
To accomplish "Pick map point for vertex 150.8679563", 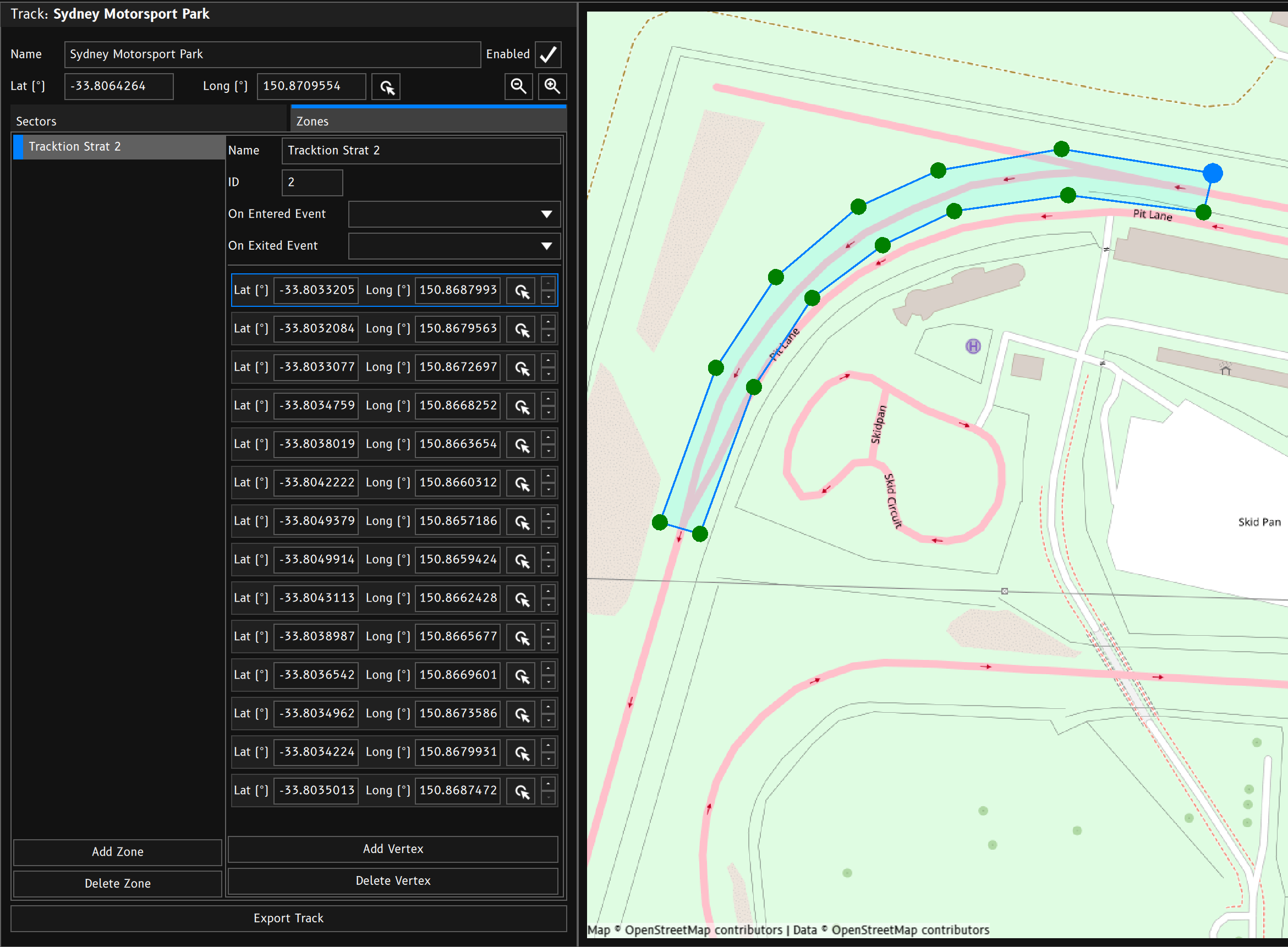I will pyautogui.click(x=521, y=329).
